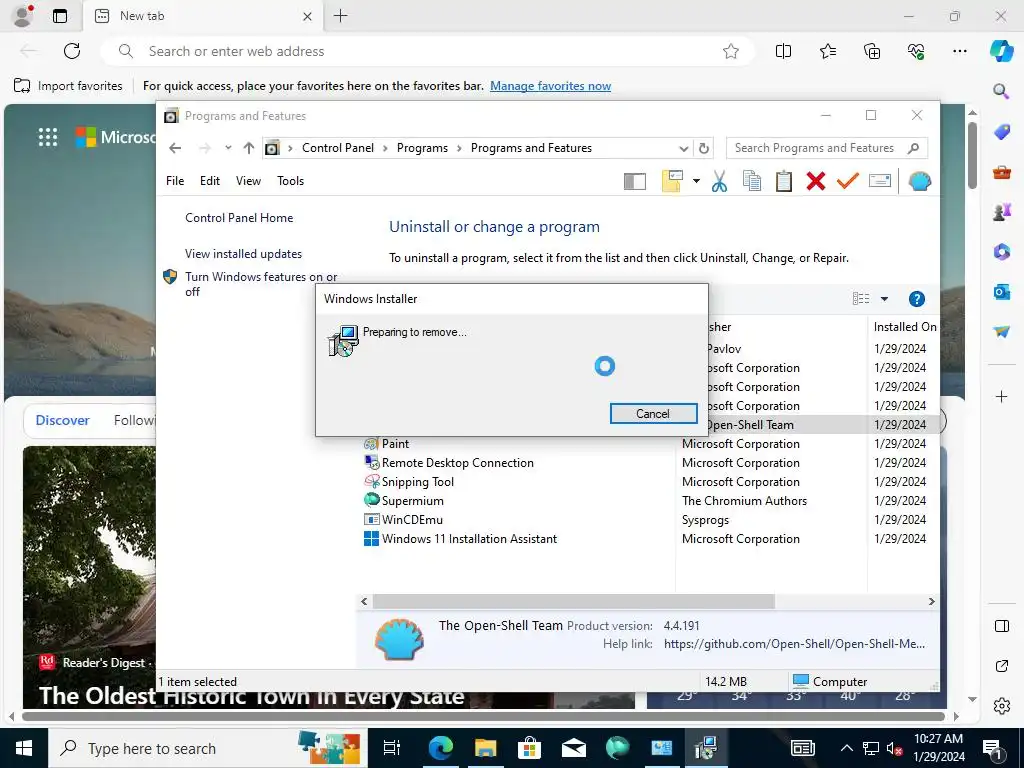The height and width of the screenshot is (768, 1024).
Task: Open the File menu
Action: [x=175, y=181]
